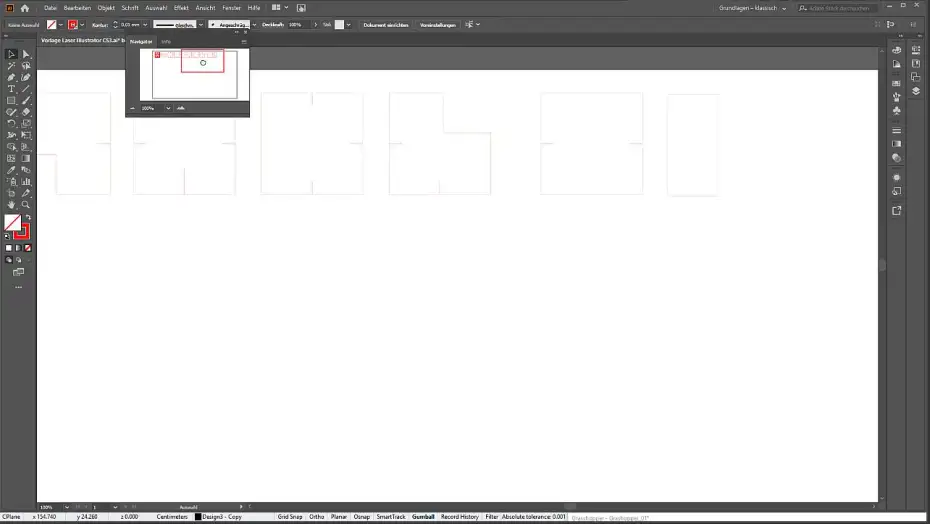Click the Dokument einrichten button
Viewport: 930px width, 524px height.
coord(385,24)
